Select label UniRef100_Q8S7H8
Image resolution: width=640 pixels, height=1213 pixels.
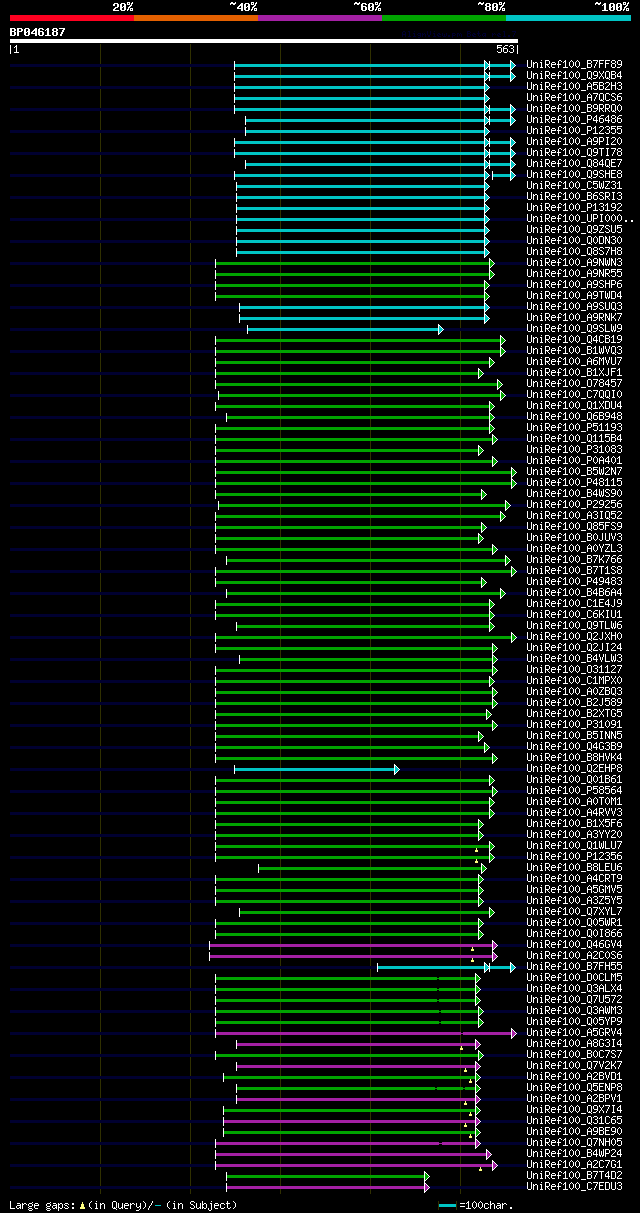[573, 251]
